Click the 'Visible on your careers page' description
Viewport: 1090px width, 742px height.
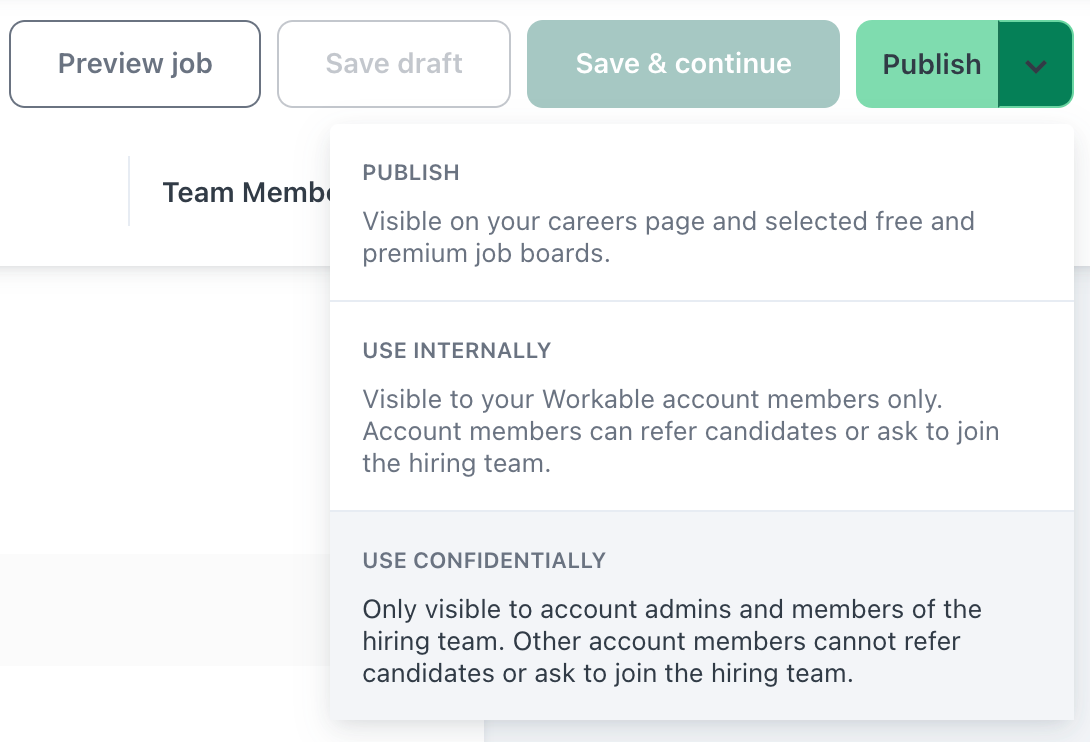(x=668, y=222)
